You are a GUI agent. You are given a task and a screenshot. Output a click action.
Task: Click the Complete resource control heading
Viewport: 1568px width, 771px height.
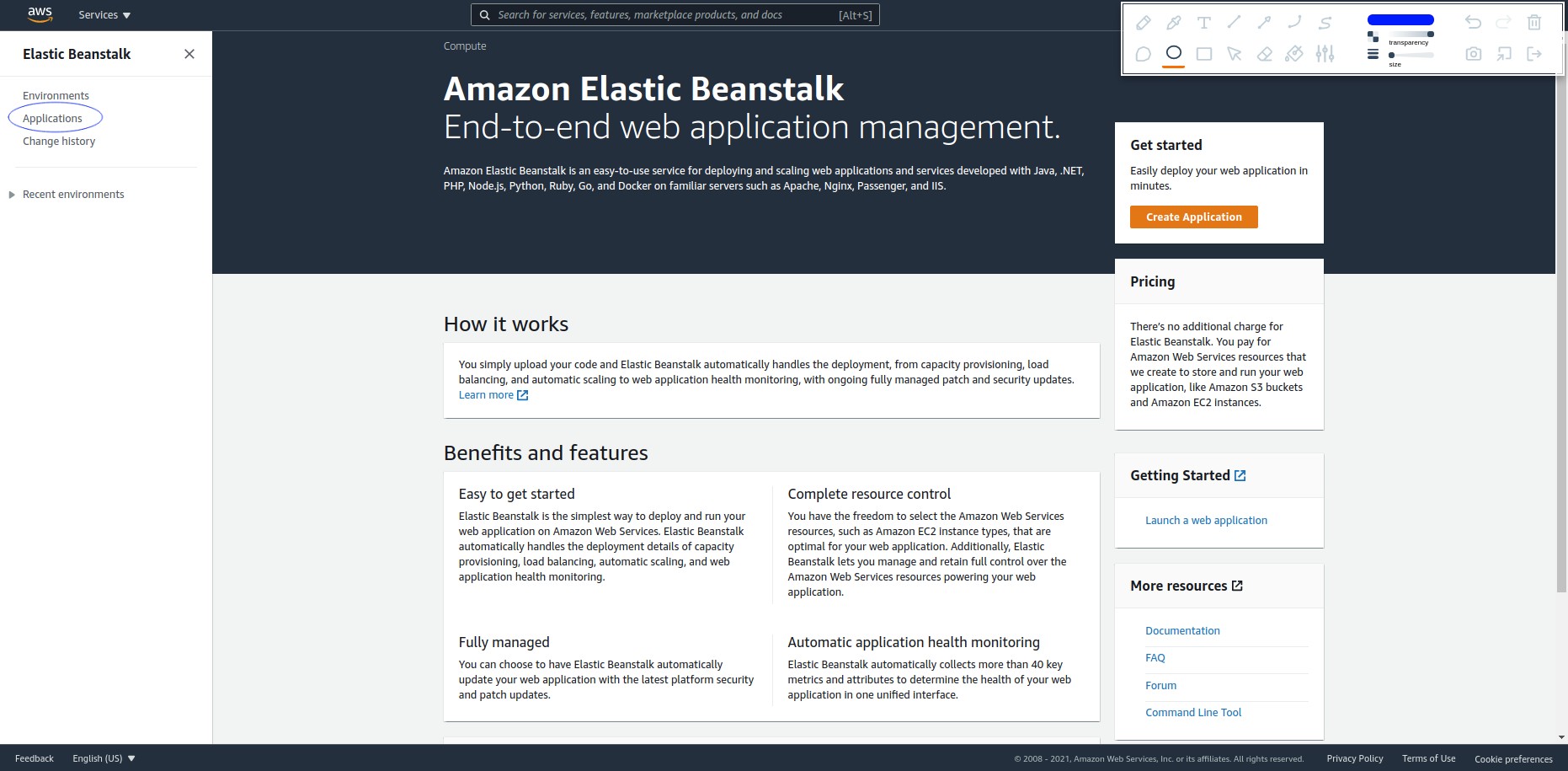(869, 494)
